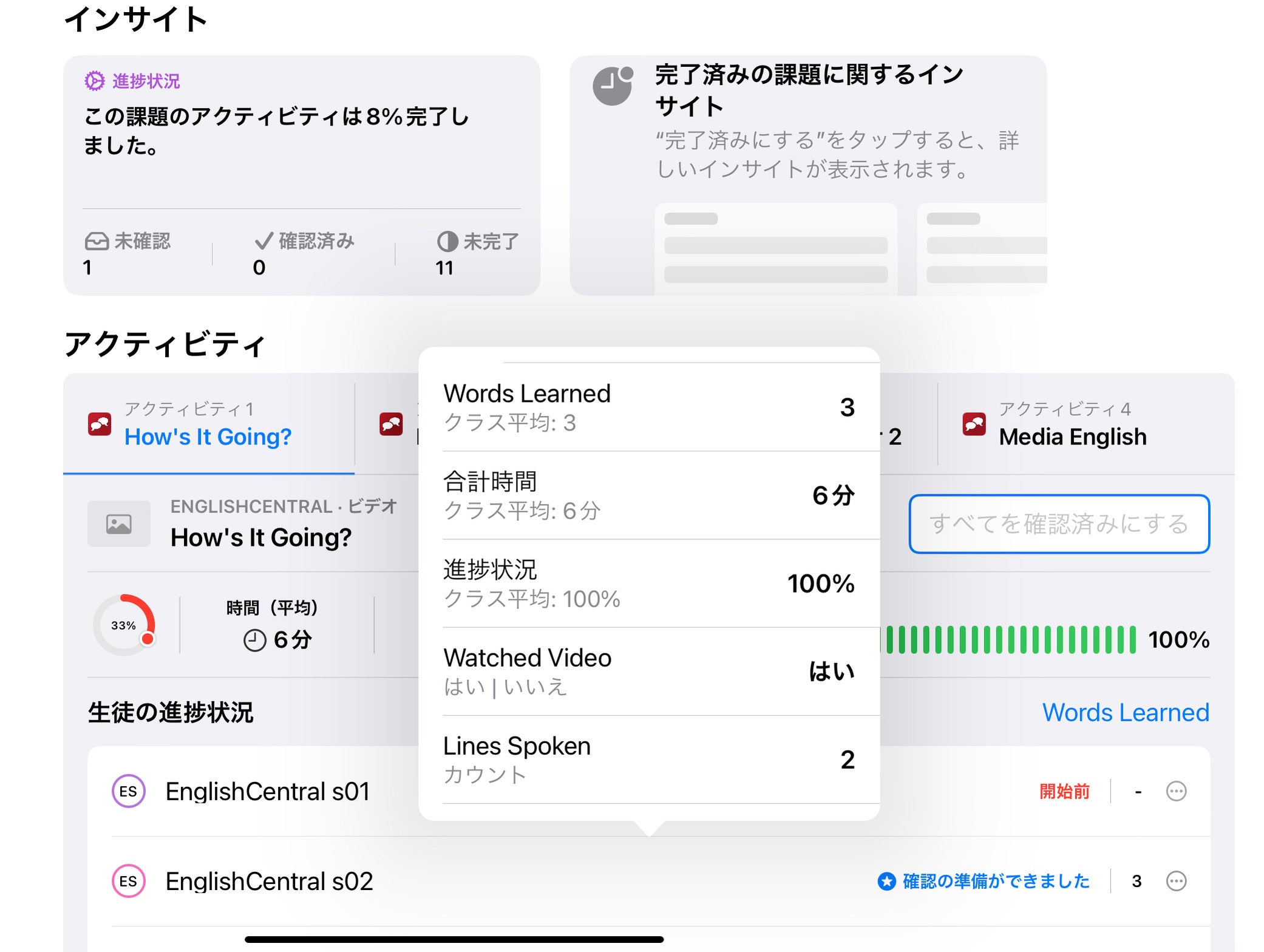Click EnglishCentral s02 avatar icon

128,881
